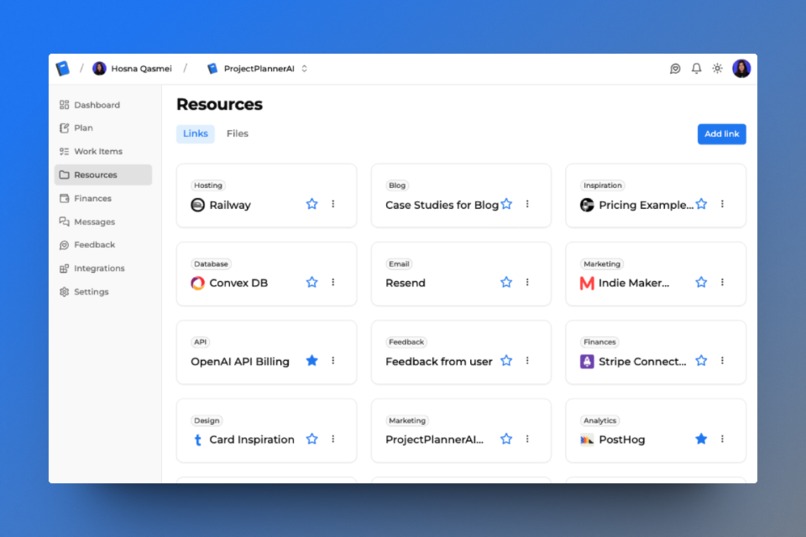Toggle the light theme sun icon
The height and width of the screenshot is (537, 806).
click(717, 68)
